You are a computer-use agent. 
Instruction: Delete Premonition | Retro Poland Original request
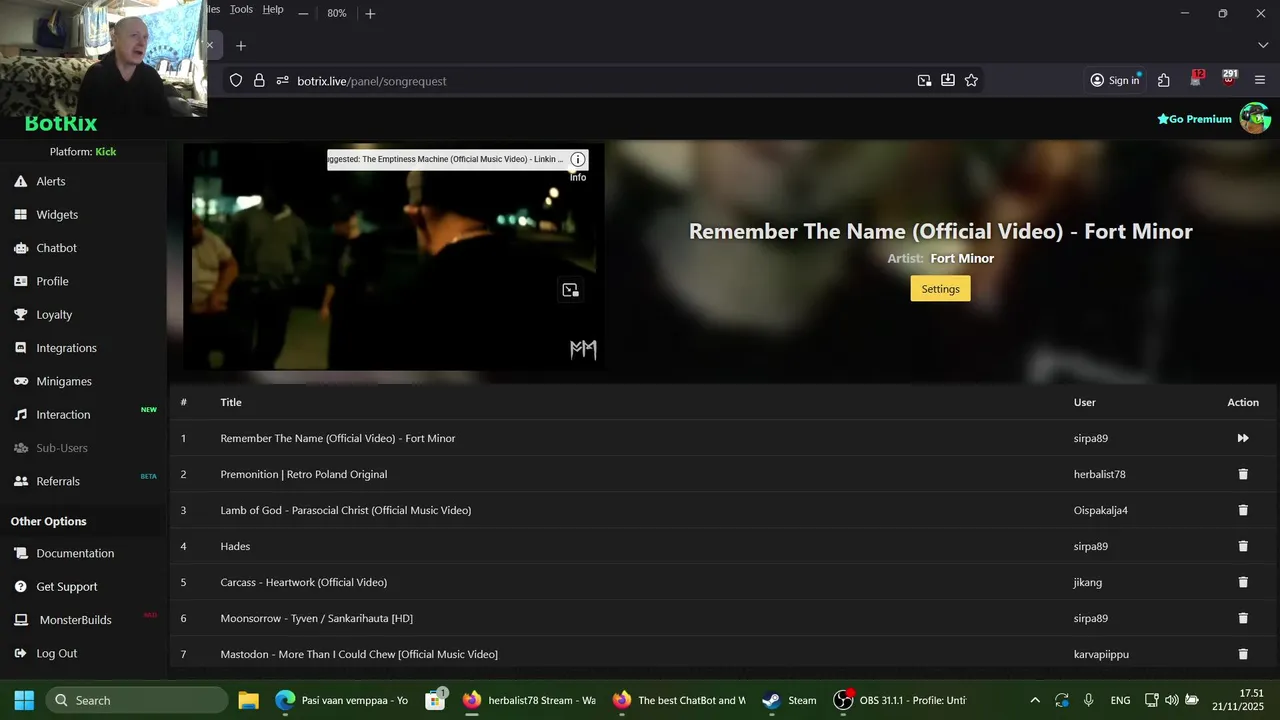pyautogui.click(x=1243, y=474)
